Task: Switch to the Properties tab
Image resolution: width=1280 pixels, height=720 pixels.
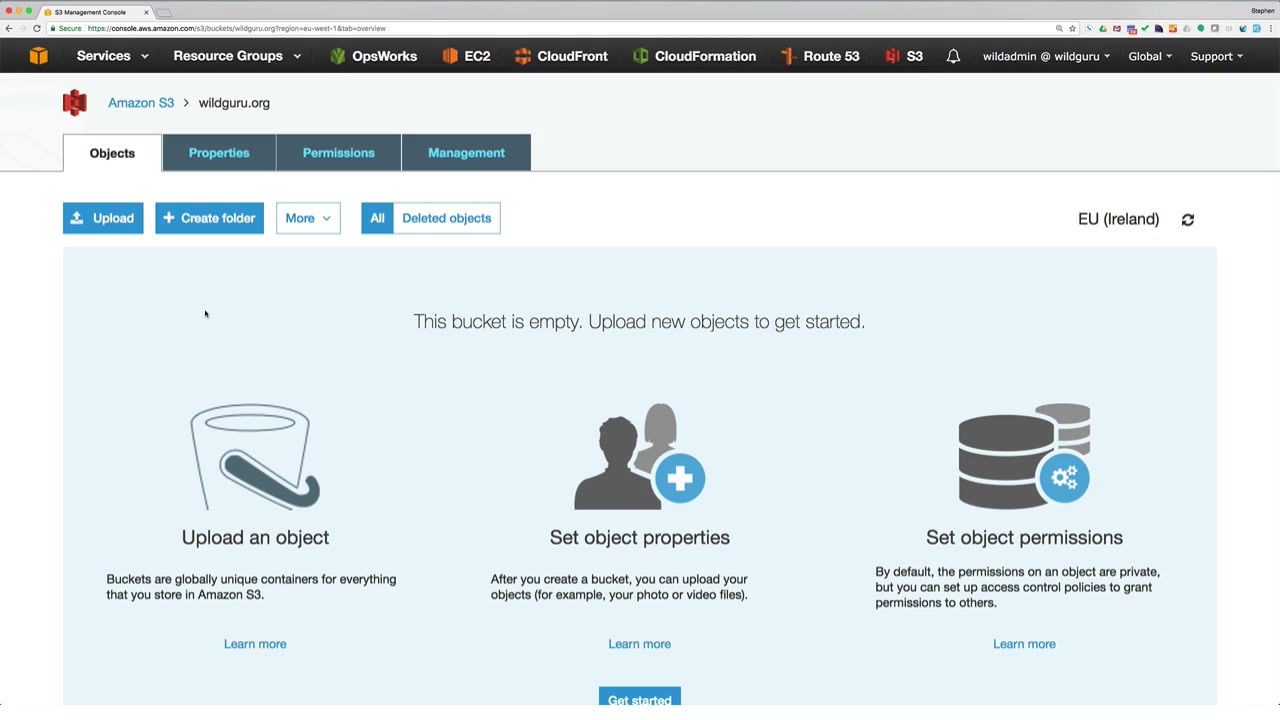Action: click(219, 153)
